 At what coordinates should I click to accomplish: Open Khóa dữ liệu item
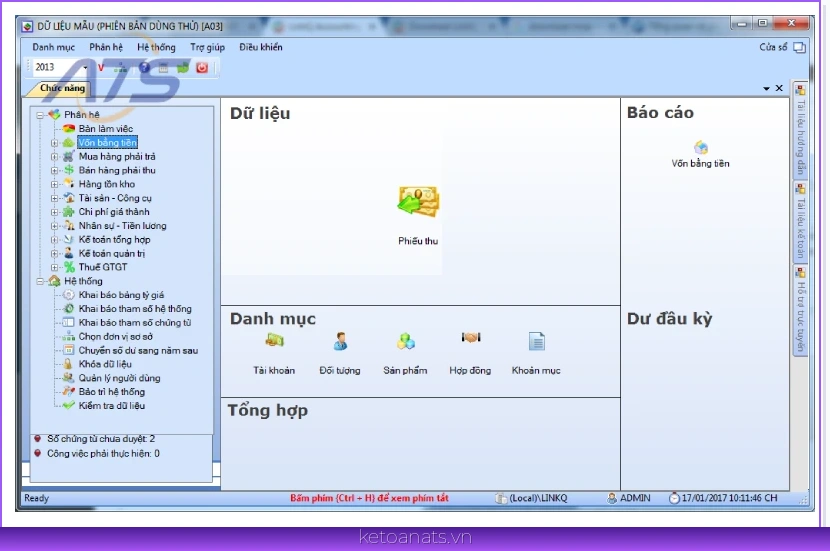(x=105, y=364)
